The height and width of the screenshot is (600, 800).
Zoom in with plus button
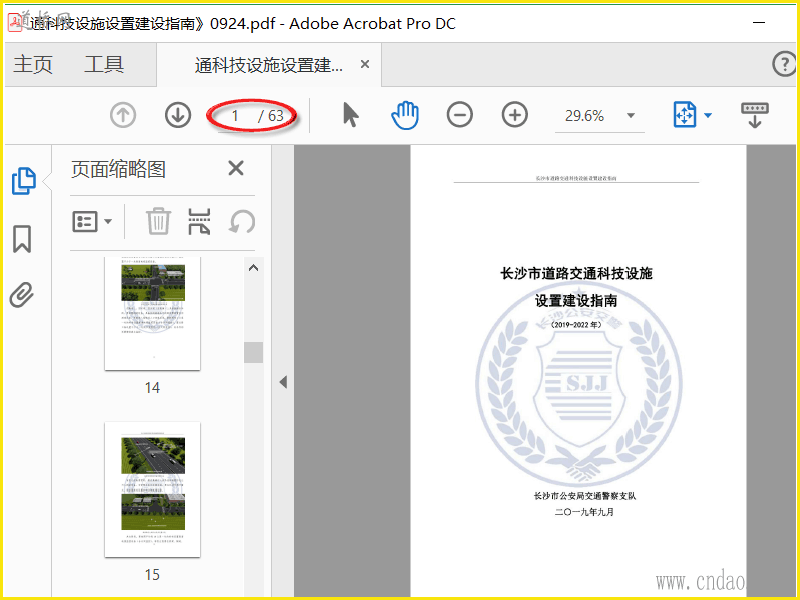tap(515, 115)
